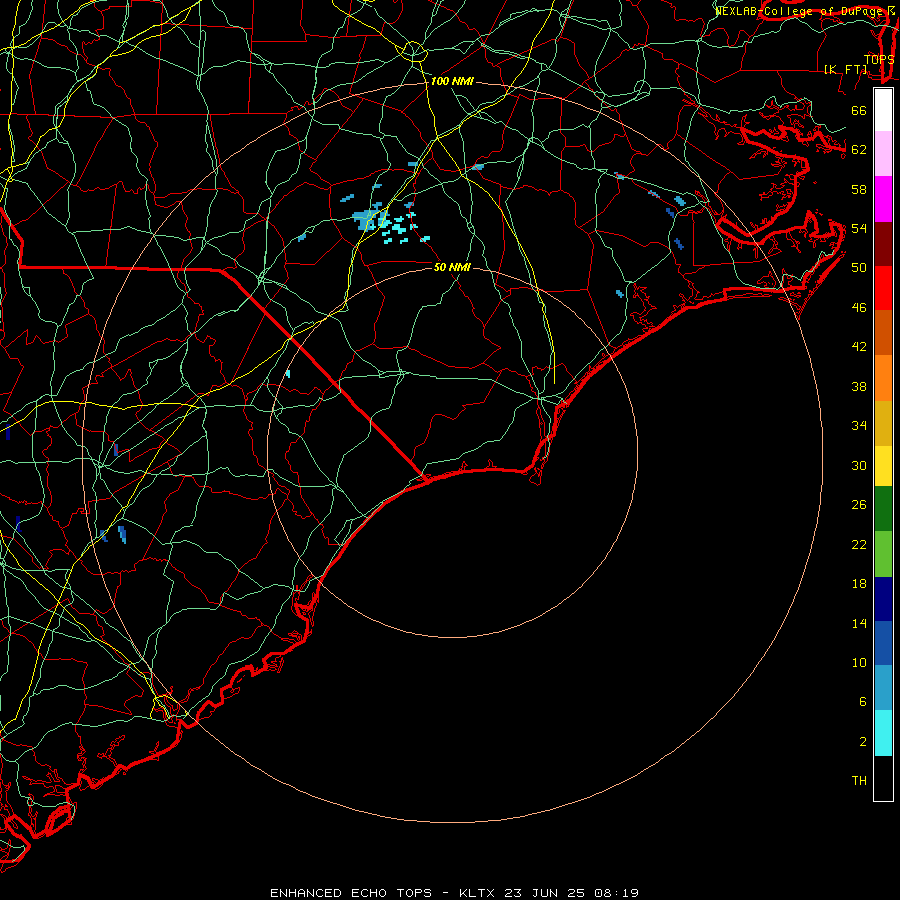Viewport: 900px width, 900px height.
Task: Click the orange legend swatch between 42 and 38
Action: (x=883, y=378)
